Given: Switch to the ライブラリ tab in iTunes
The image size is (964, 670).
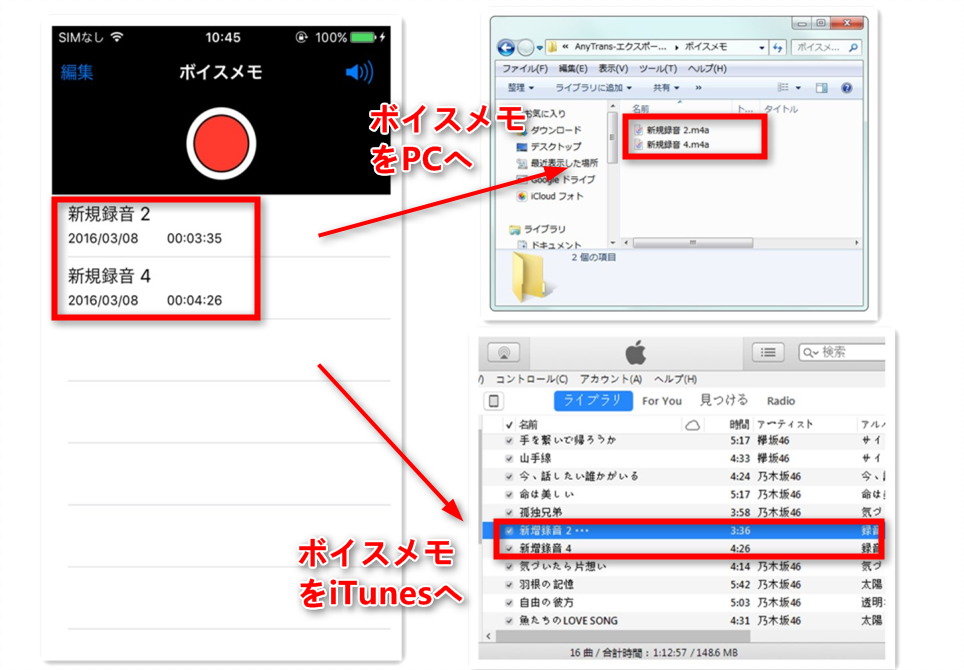Looking at the screenshot, I should click(593, 401).
